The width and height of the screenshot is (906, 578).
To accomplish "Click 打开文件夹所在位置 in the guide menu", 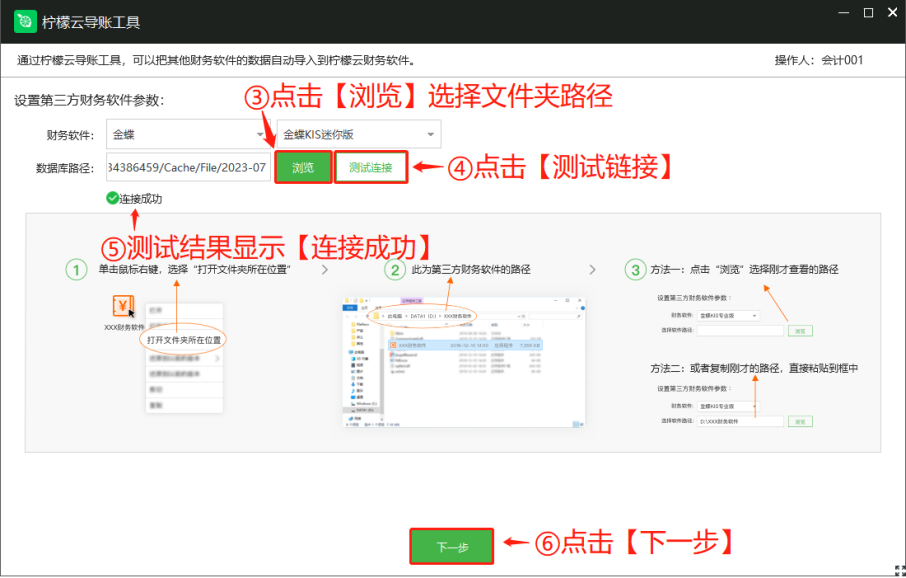I will point(184,340).
